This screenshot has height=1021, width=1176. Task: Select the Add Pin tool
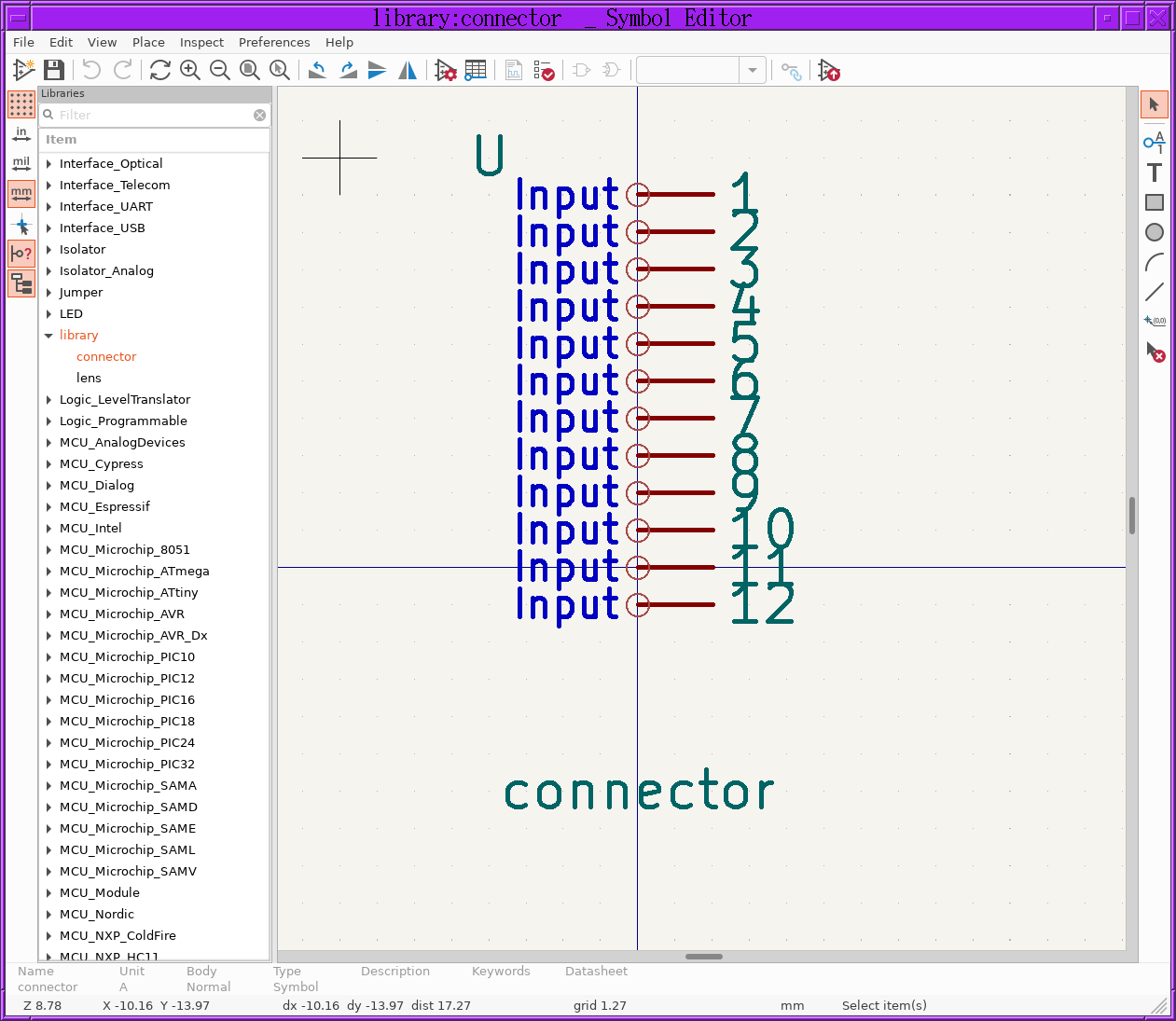click(x=1155, y=143)
